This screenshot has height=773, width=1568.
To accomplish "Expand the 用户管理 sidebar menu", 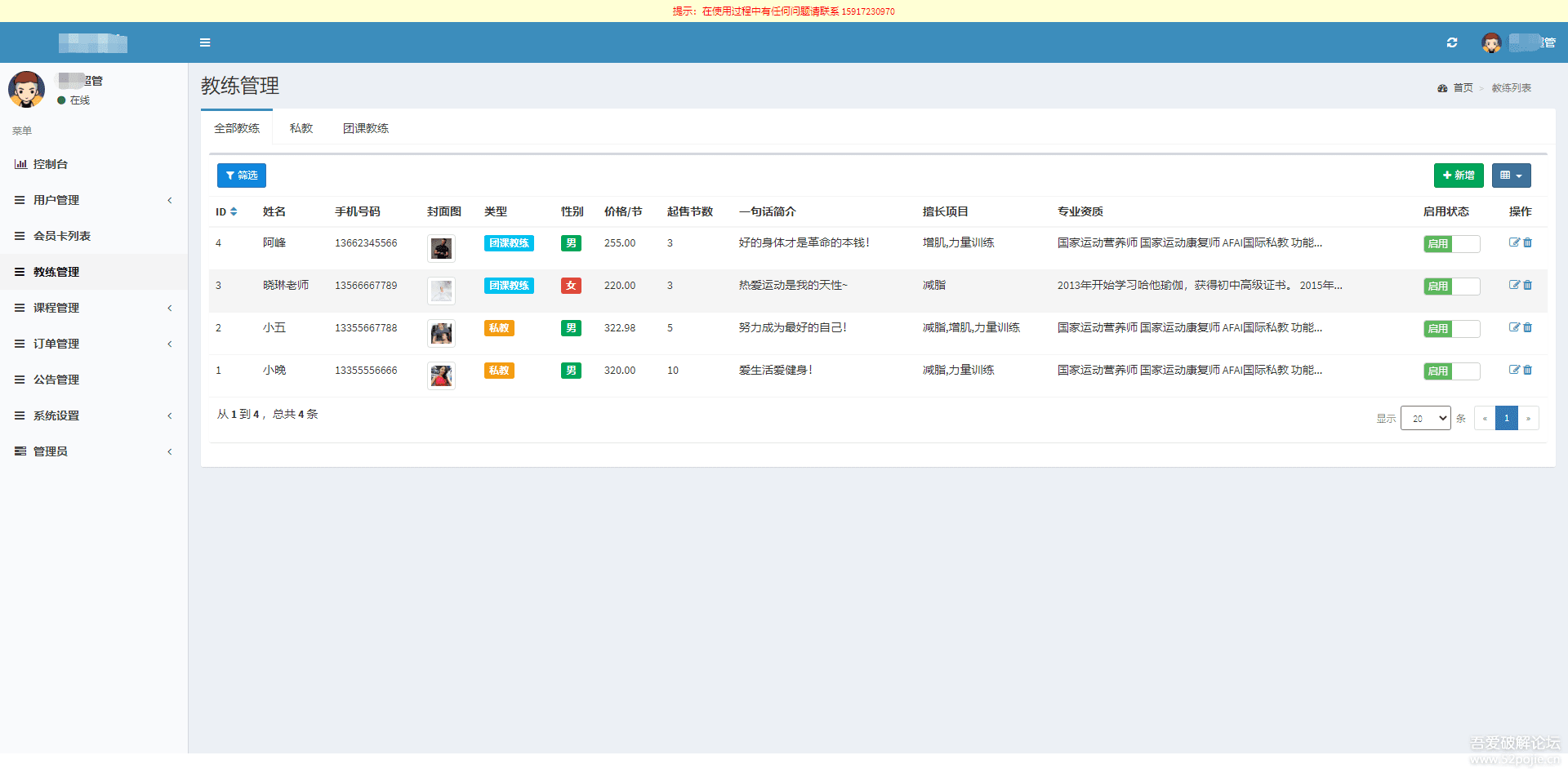I will (56, 200).
